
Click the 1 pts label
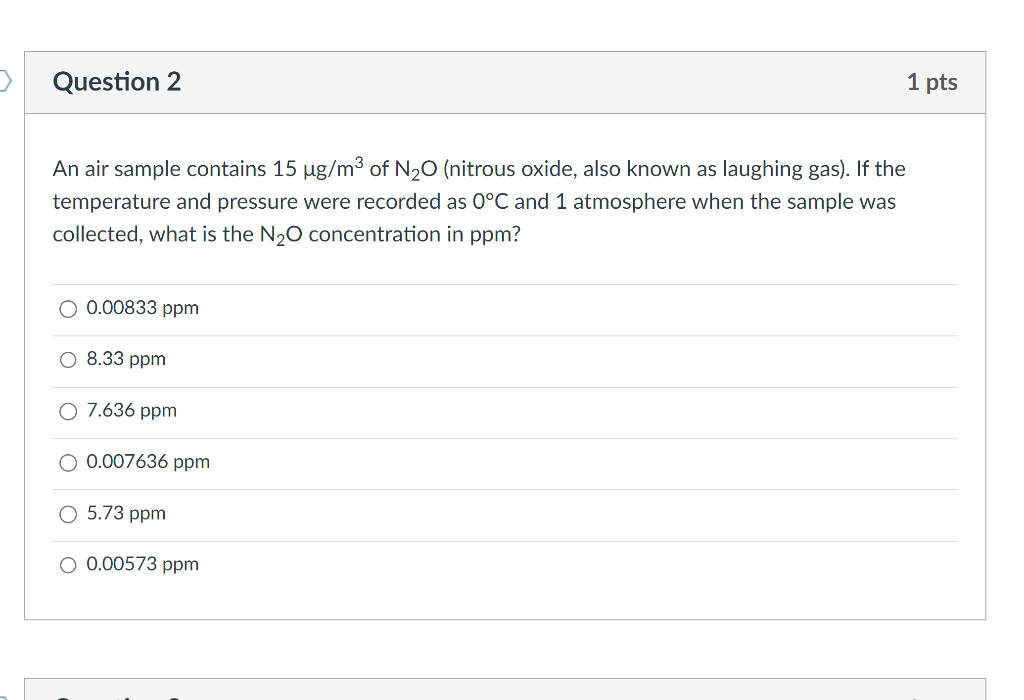coord(932,83)
